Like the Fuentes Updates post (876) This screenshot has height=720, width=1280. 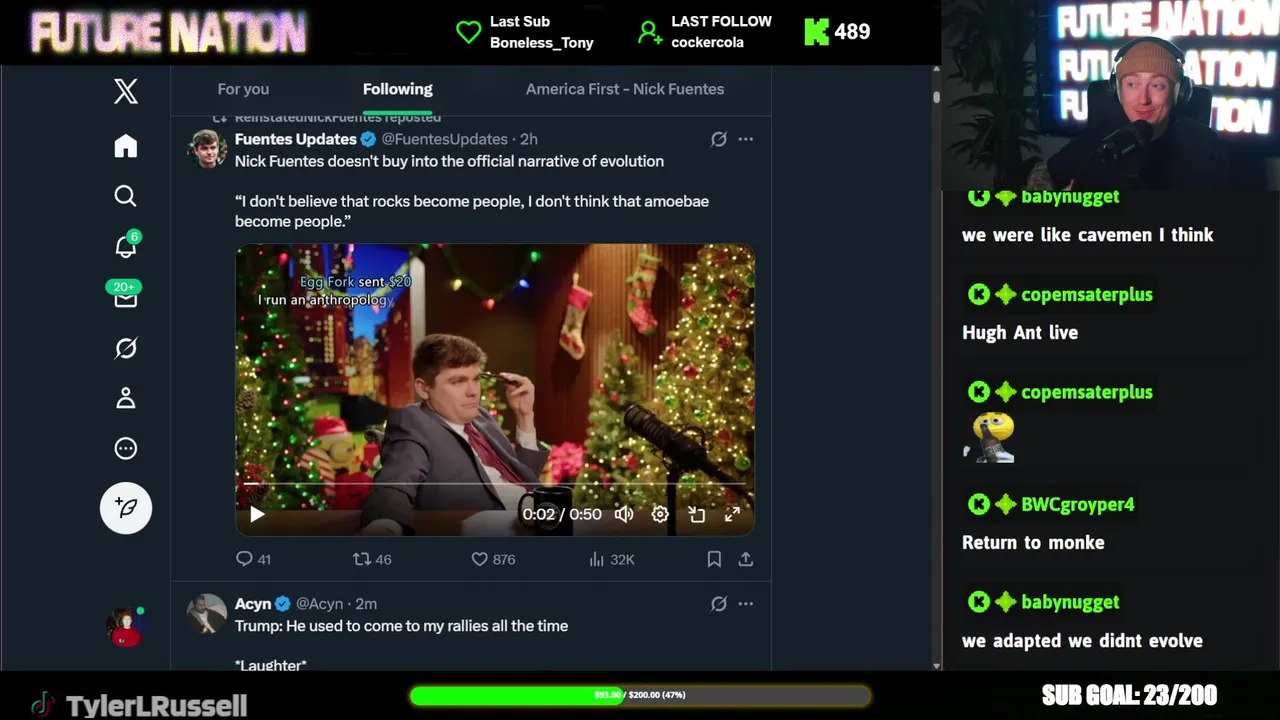click(x=493, y=559)
